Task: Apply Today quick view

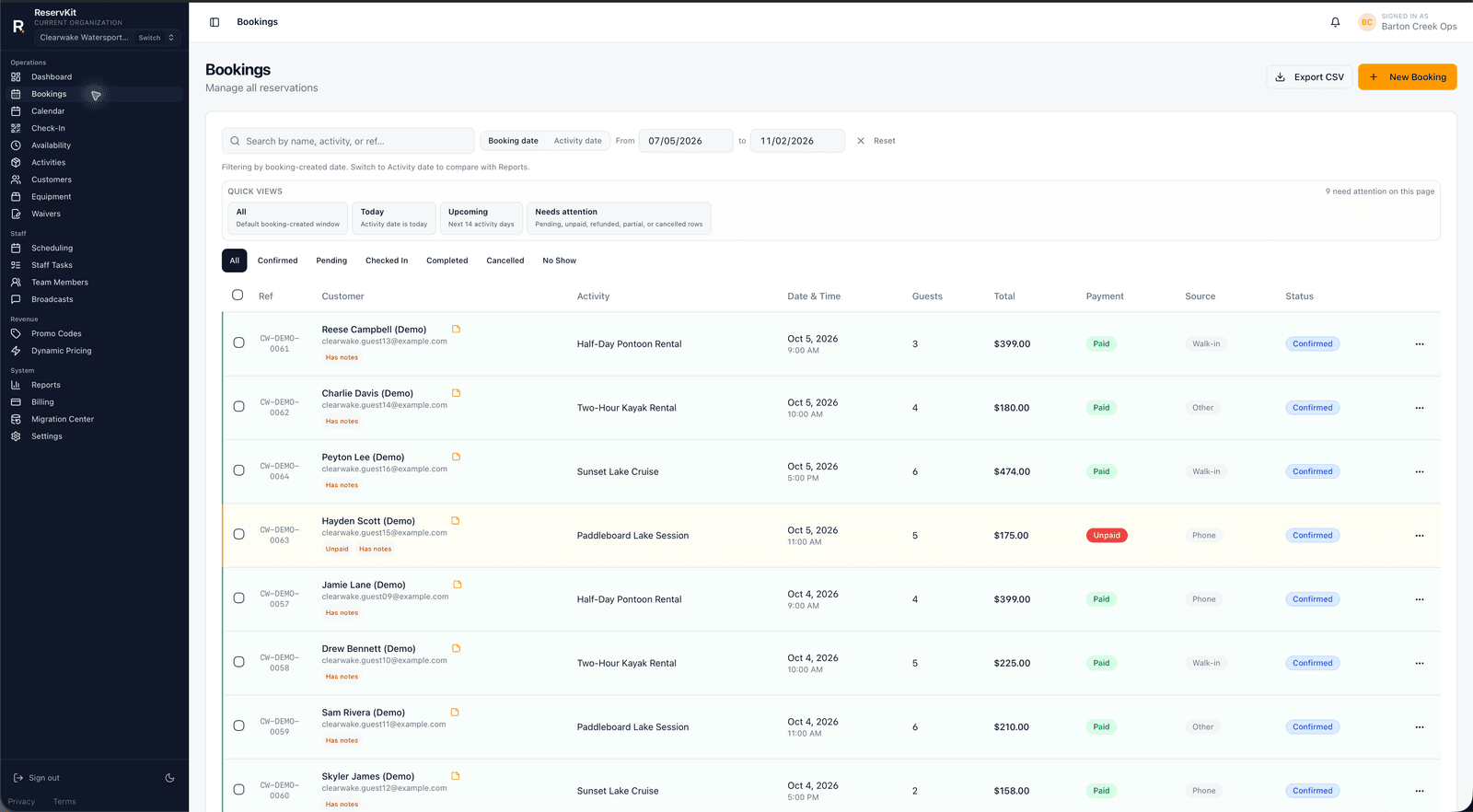Action: (394, 218)
